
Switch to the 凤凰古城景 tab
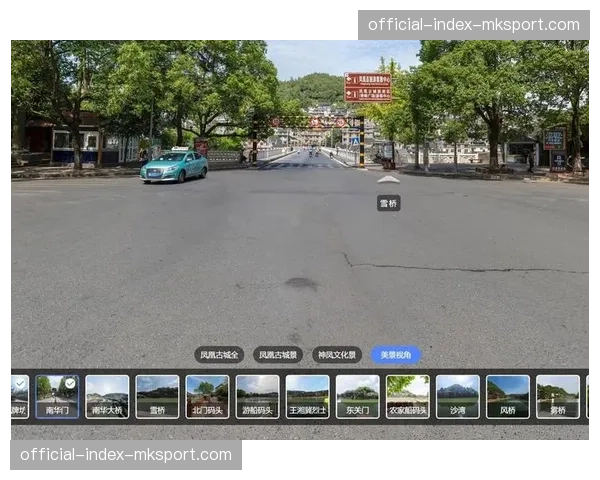[278, 355]
